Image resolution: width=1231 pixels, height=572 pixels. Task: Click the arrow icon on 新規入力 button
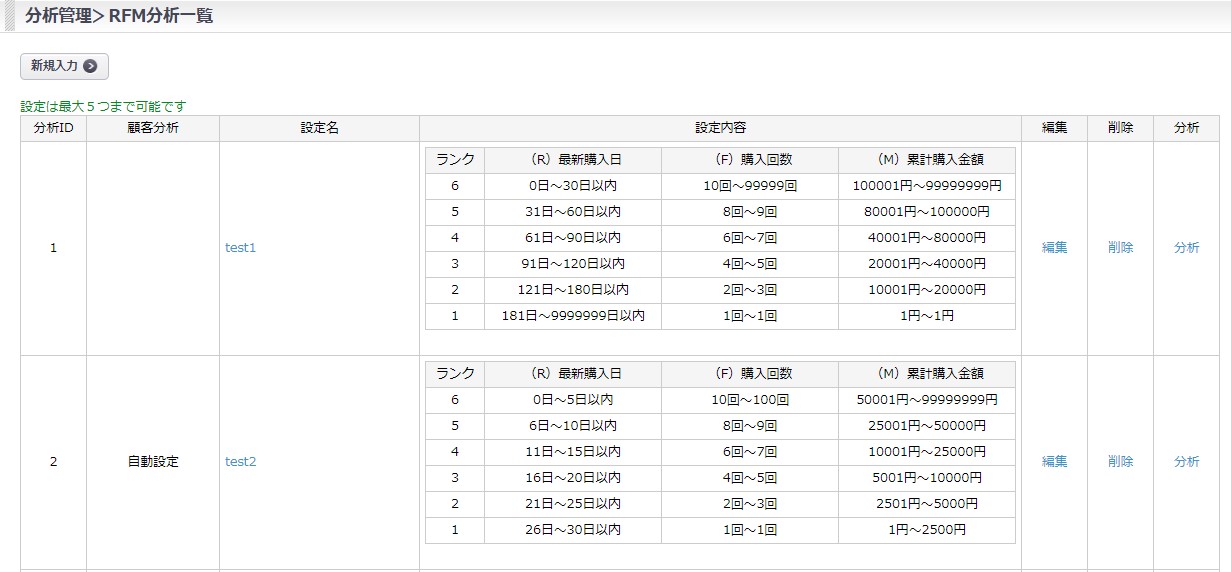click(90, 66)
